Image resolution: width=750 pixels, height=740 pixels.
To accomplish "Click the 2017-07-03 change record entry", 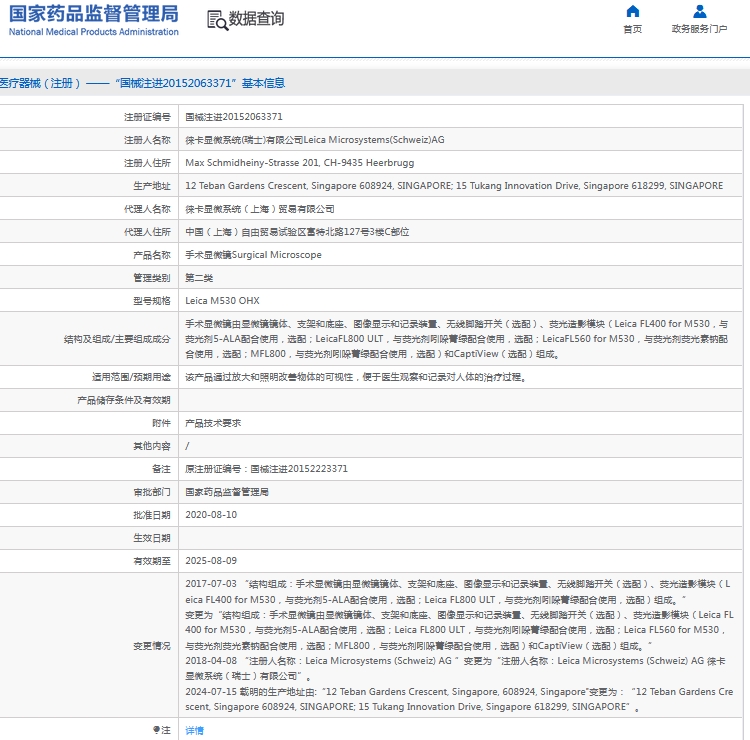I will pyautogui.click(x=459, y=615).
